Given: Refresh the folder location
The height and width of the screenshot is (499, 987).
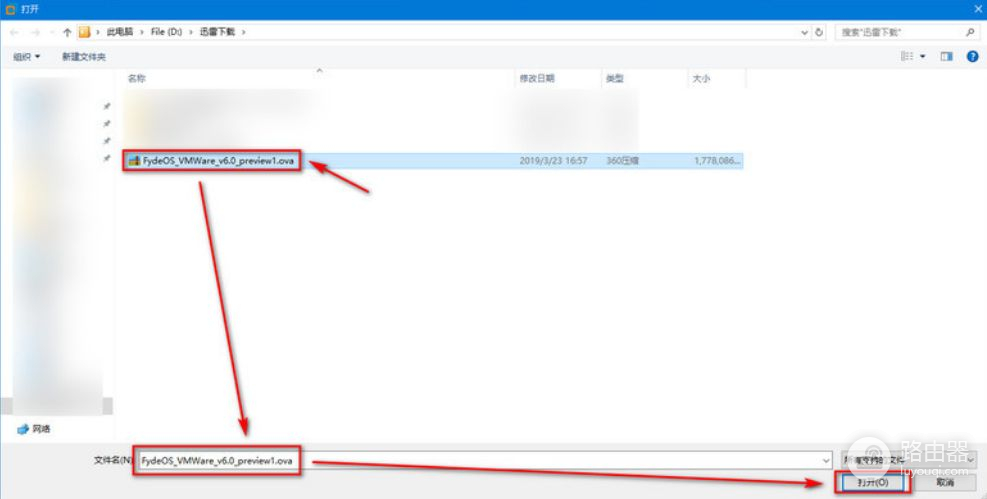Looking at the screenshot, I should click(x=819, y=32).
